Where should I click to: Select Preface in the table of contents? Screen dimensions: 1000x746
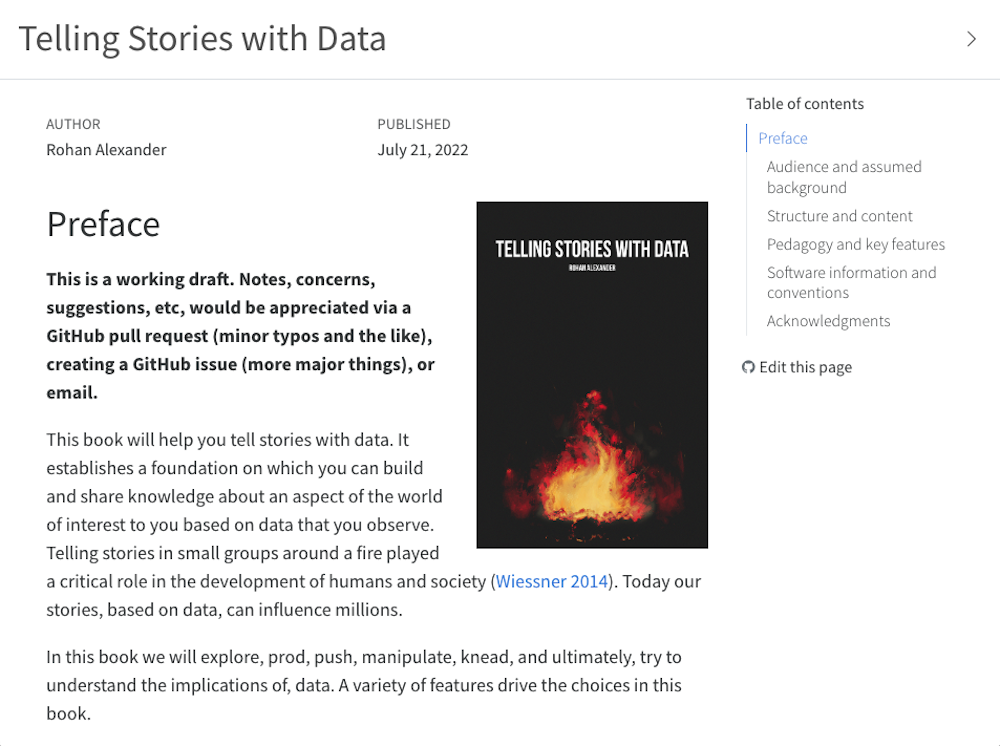pyautogui.click(x=783, y=138)
